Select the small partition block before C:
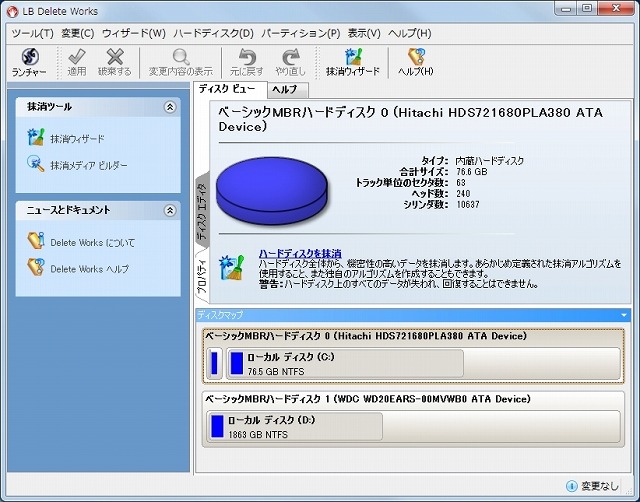This screenshot has height=502, width=640. (214, 363)
